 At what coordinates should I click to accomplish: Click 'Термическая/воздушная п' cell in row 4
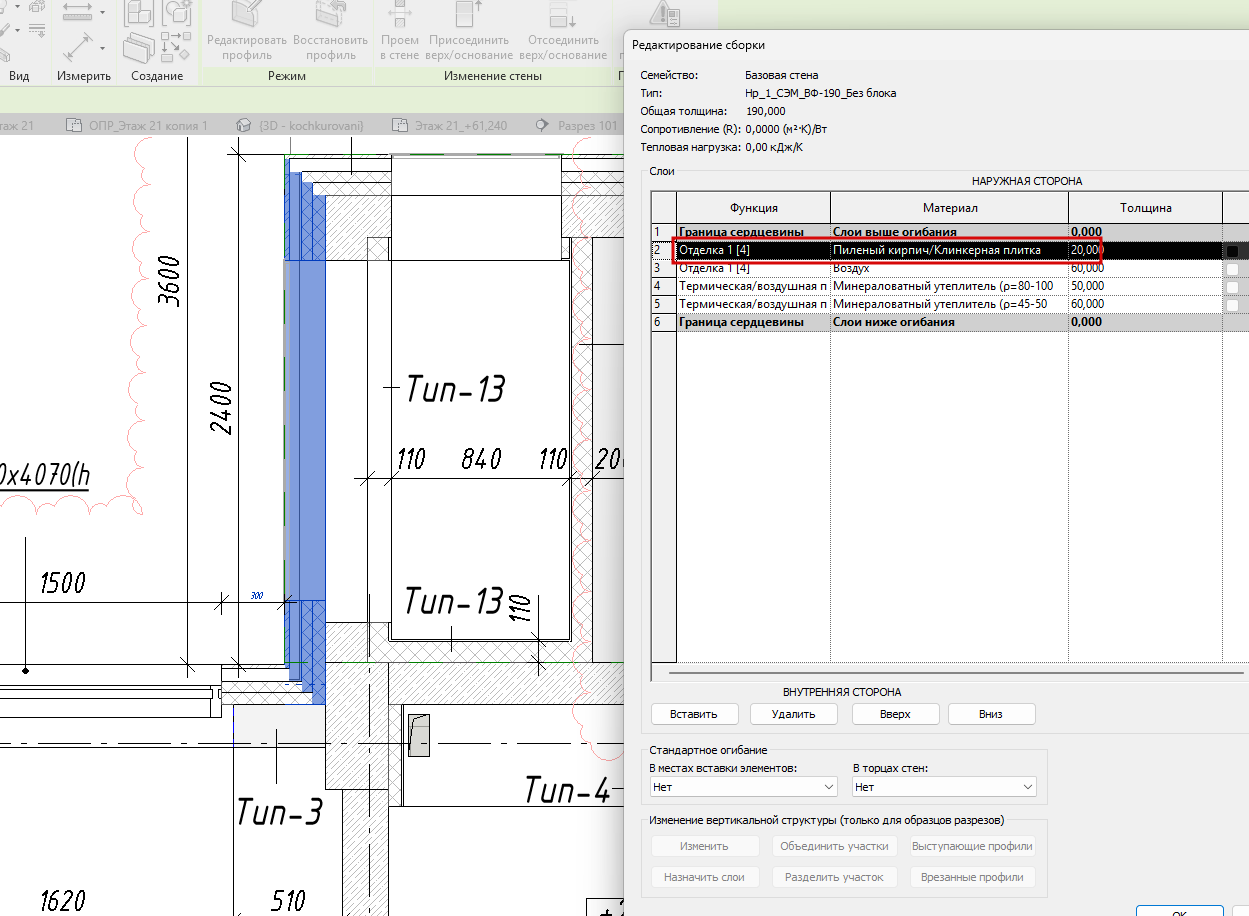pos(754,286)
